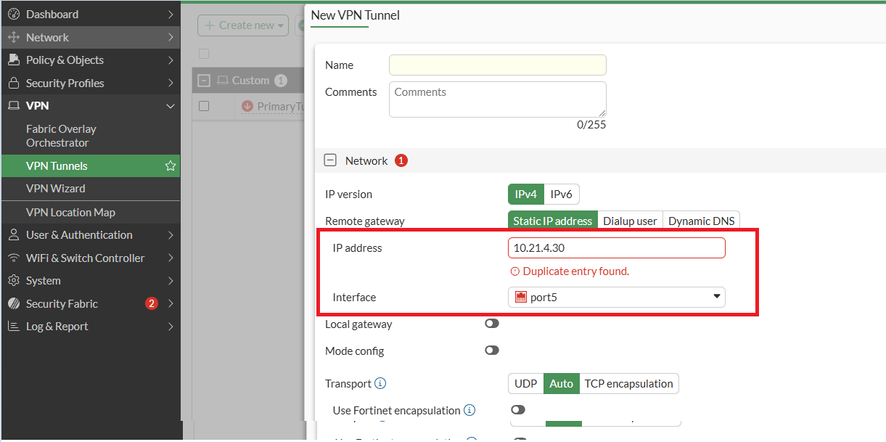Click the System gear icon in sidebar
This screenshot has width=886, height=442.
tap(14, 281)
